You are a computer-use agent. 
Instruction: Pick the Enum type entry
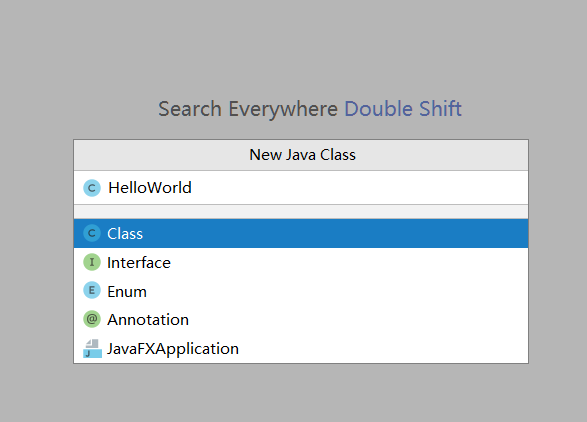pos(301,291)
